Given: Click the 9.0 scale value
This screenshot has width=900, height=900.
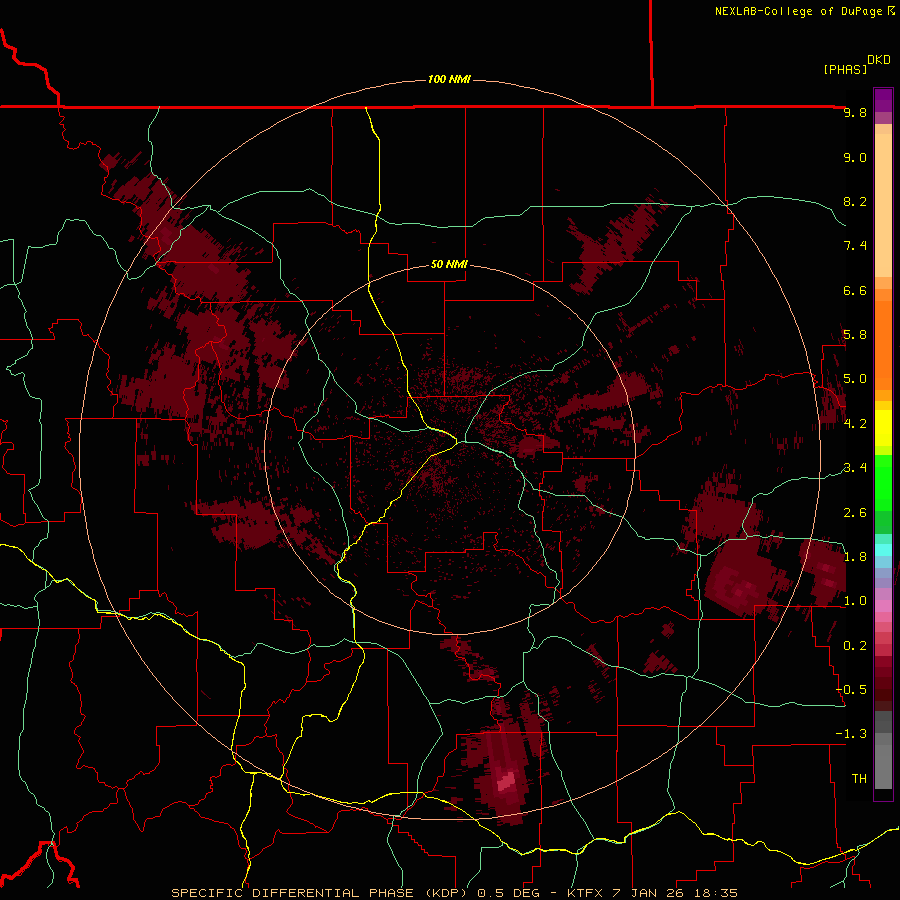Looking at the screenshot, I should pos(855,157).
